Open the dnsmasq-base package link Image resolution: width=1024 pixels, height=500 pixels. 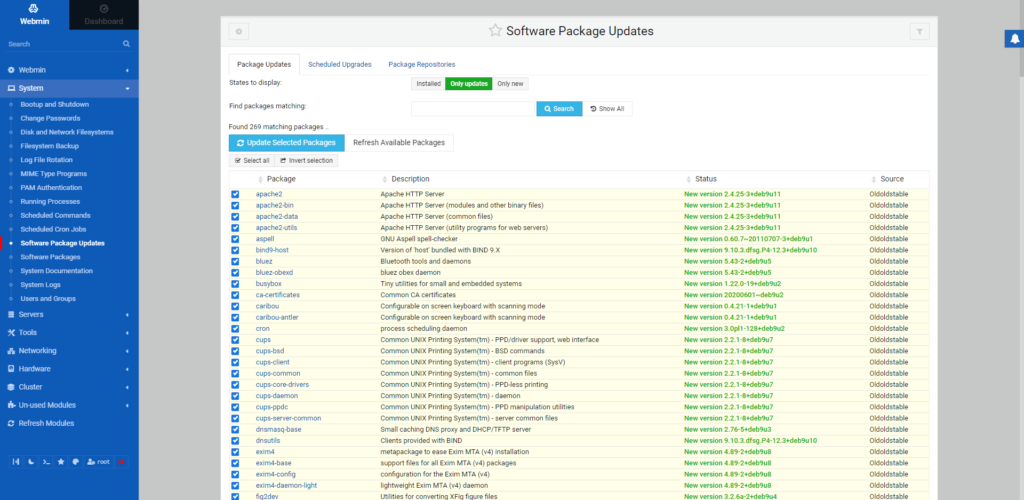(x=278, y=430)
